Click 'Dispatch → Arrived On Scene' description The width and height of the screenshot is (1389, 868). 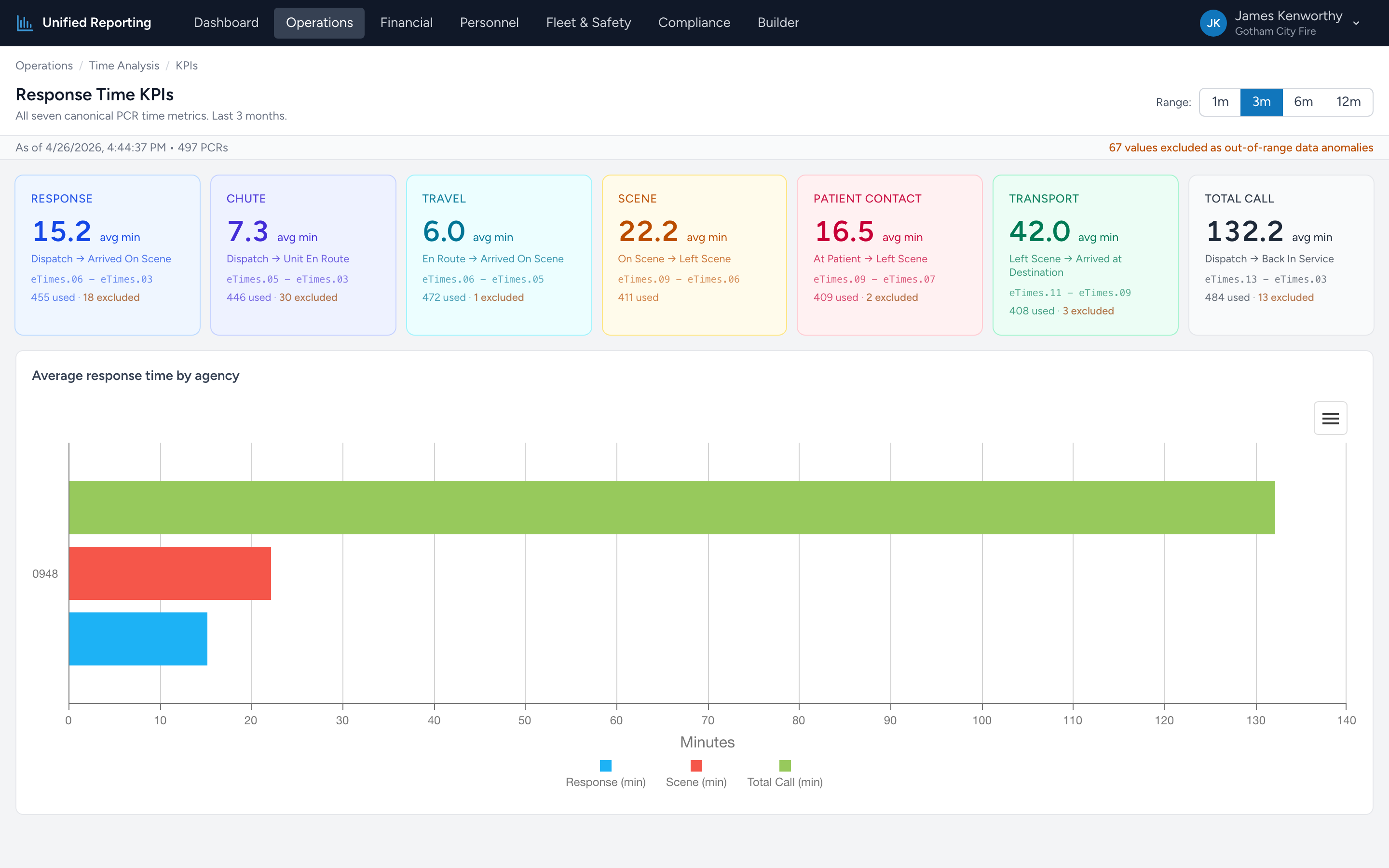101,259
